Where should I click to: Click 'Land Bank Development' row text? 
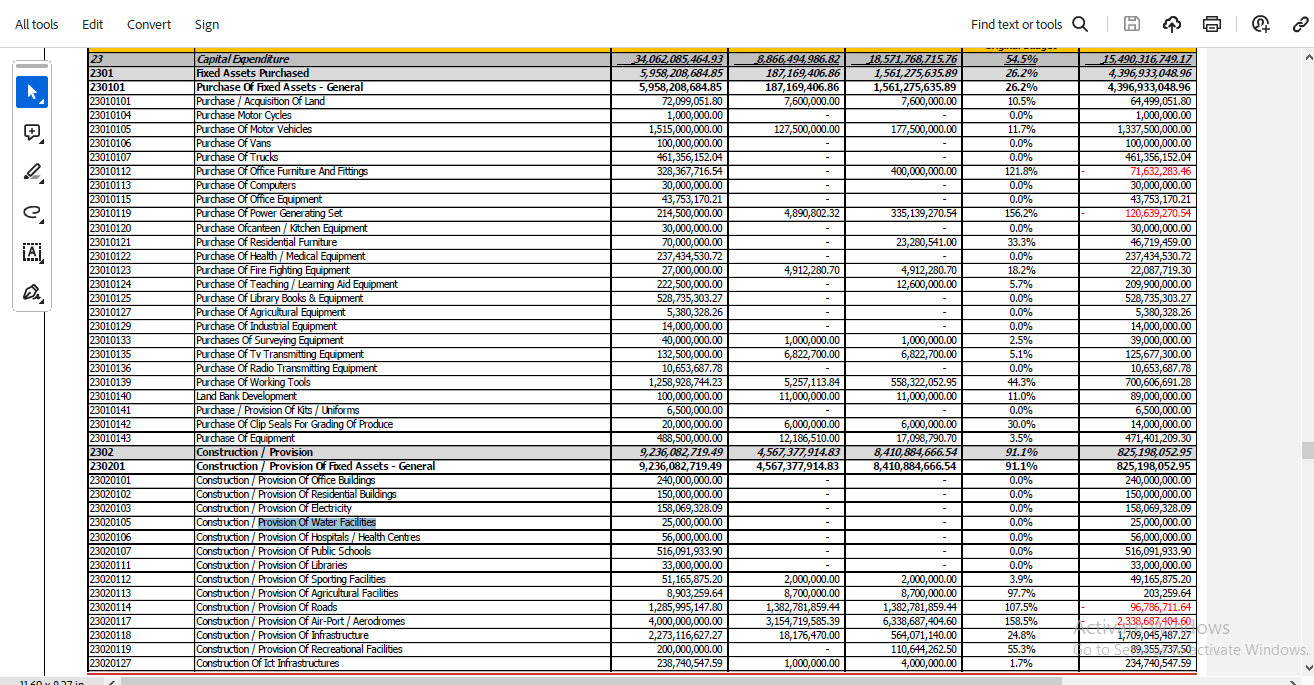247,396
